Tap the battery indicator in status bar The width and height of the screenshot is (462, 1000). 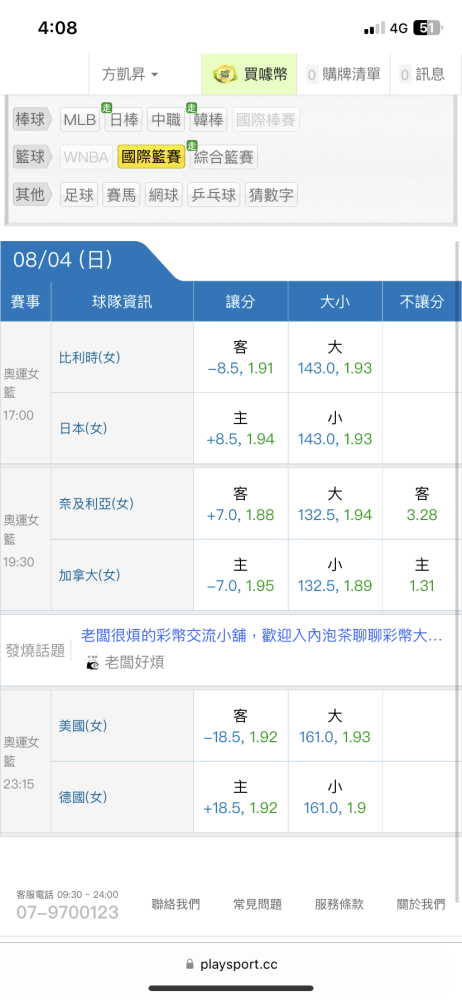point(426,28)
